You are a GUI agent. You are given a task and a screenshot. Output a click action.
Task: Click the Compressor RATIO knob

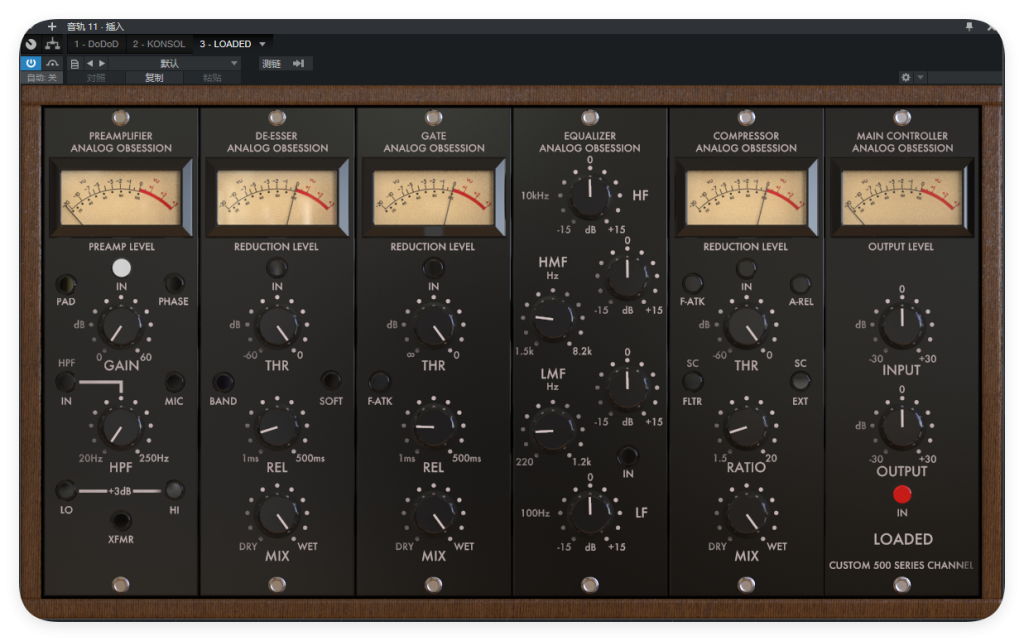[746, 428]
